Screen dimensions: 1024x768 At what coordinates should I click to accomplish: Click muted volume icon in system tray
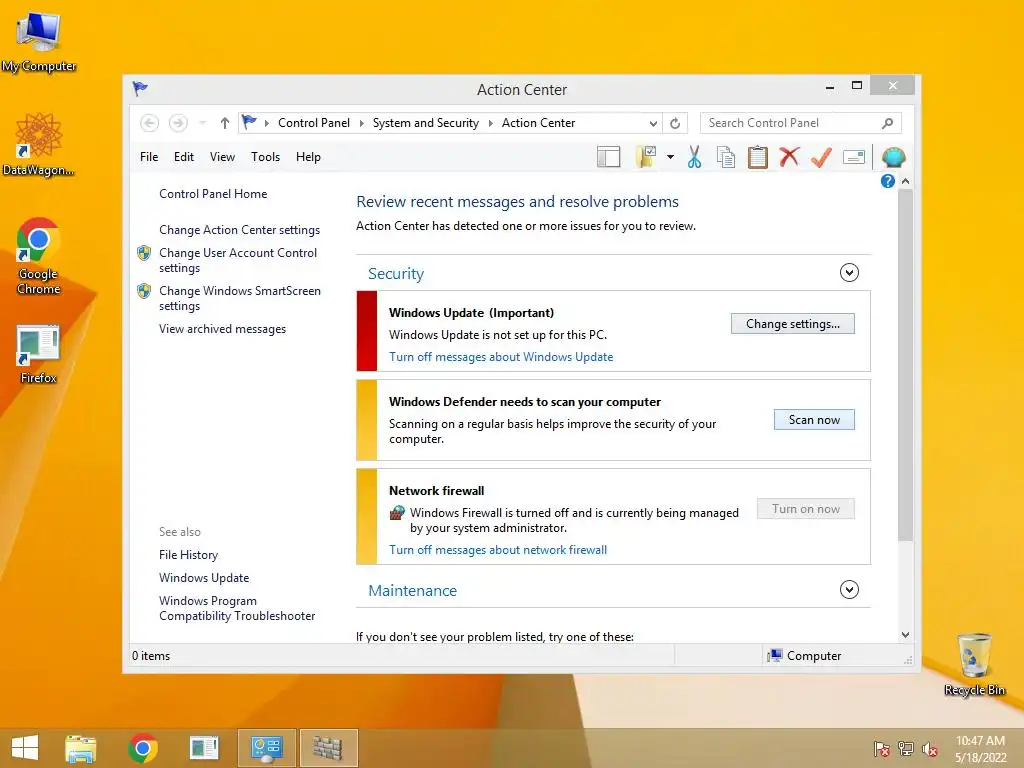pyautogui.click(x=930, y=749)
